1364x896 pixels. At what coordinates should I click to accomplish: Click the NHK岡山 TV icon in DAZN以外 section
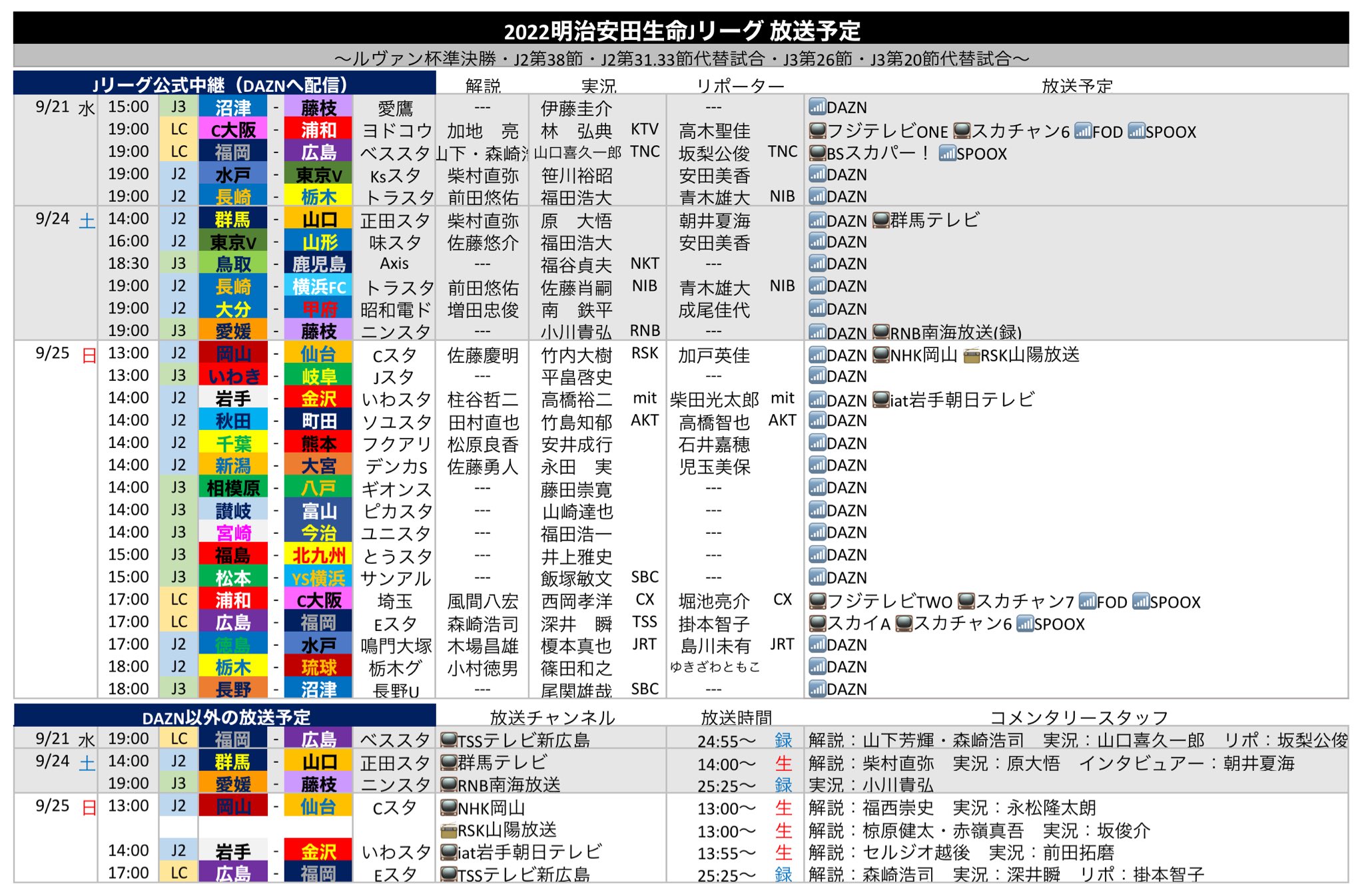[x=449, y=807]
